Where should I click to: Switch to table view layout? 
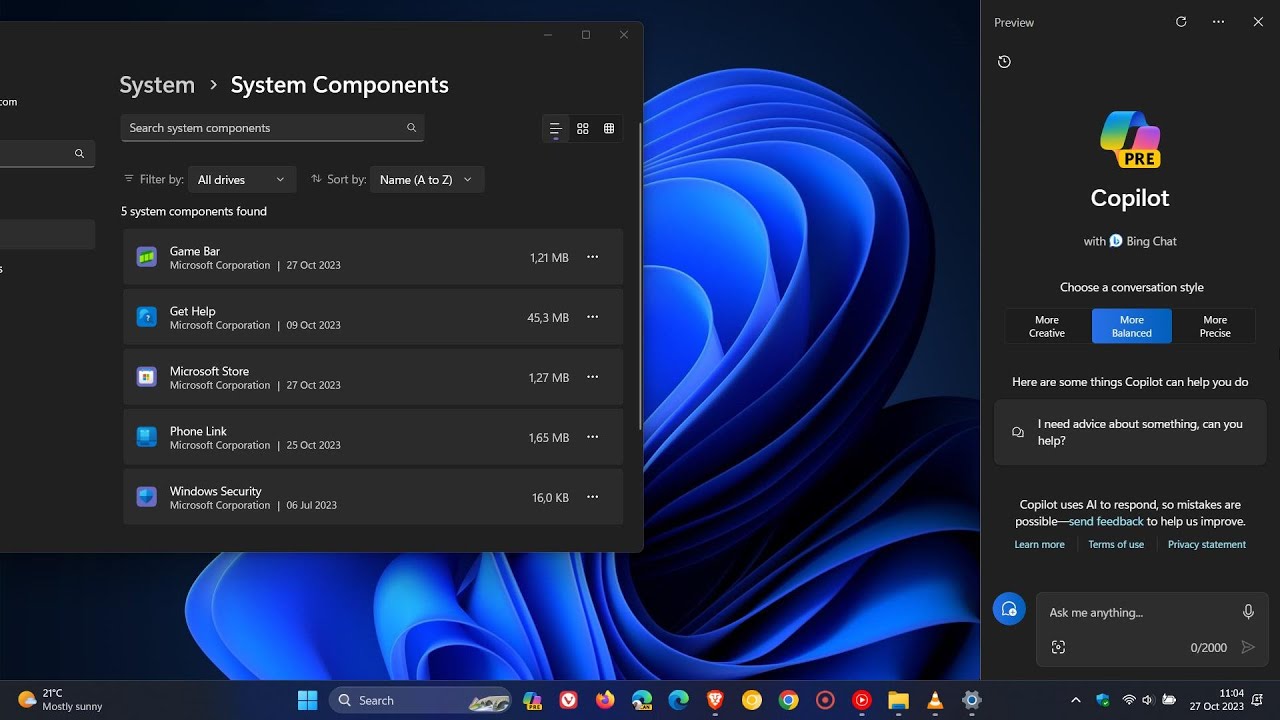tap(609, 128)
